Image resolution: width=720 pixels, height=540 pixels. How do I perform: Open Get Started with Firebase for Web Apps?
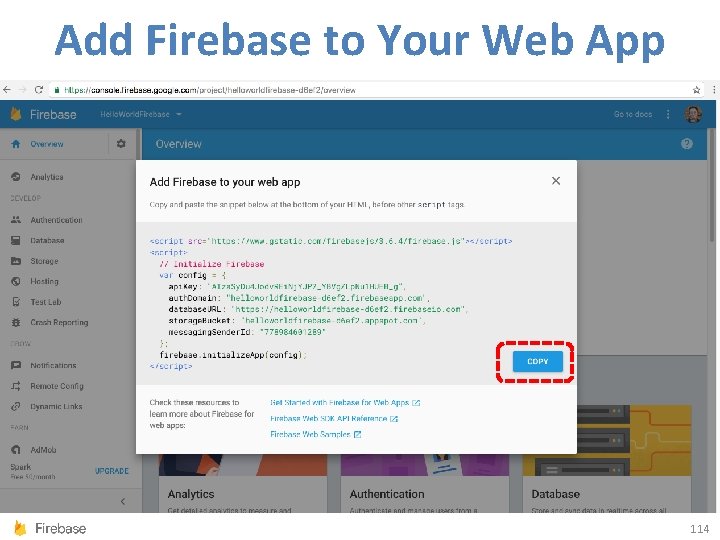point(345,402)
